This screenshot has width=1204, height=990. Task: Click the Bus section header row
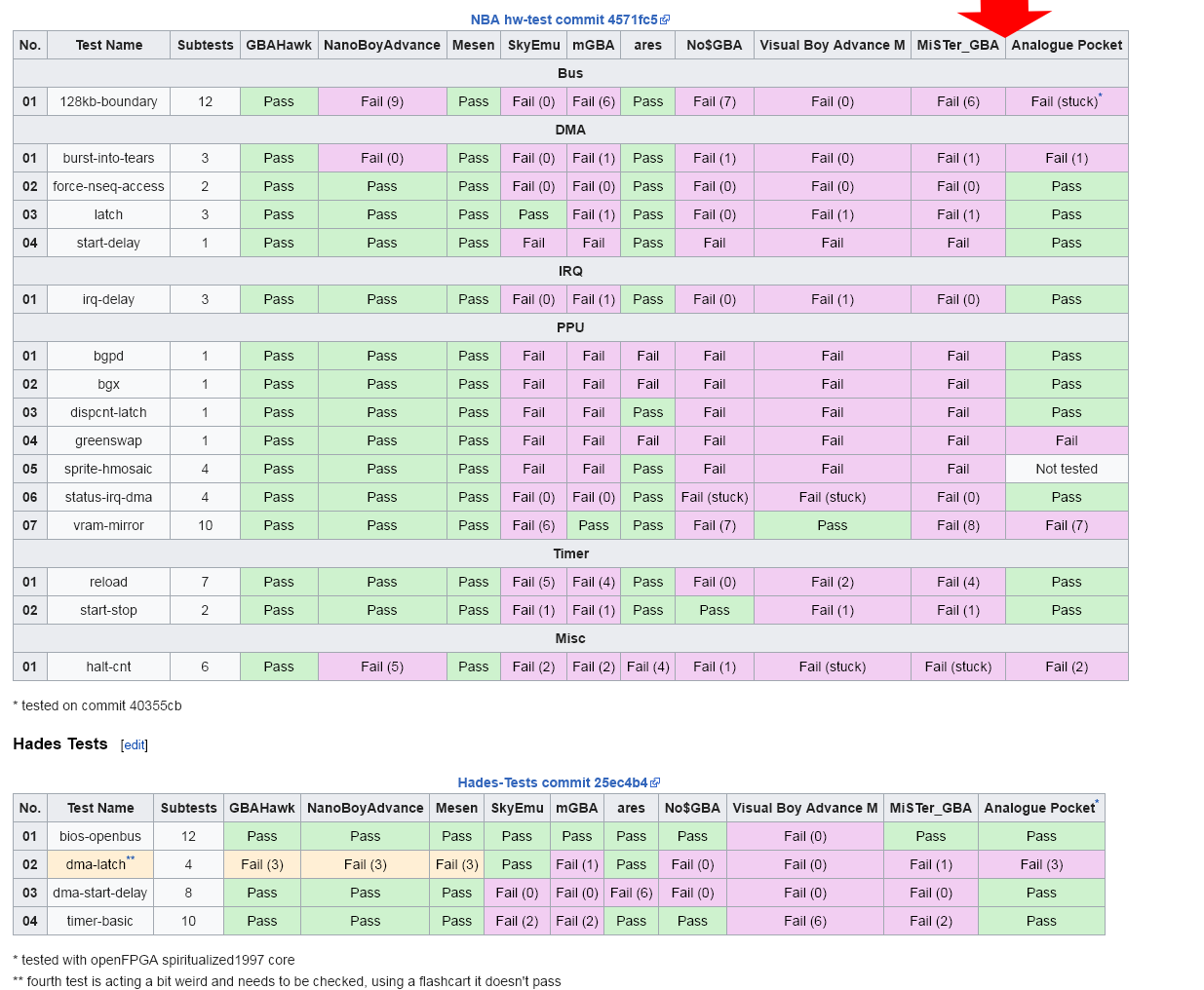pos(570,73)
